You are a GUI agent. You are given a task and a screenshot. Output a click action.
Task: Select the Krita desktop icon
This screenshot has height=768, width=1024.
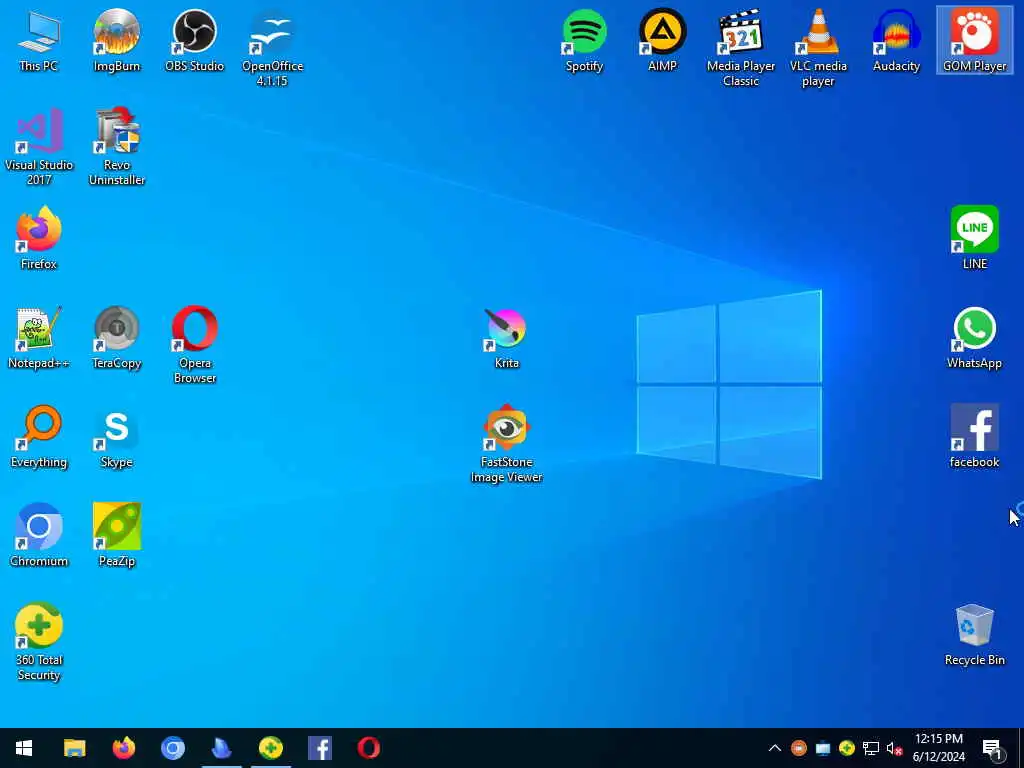click(x=506, y=338)
